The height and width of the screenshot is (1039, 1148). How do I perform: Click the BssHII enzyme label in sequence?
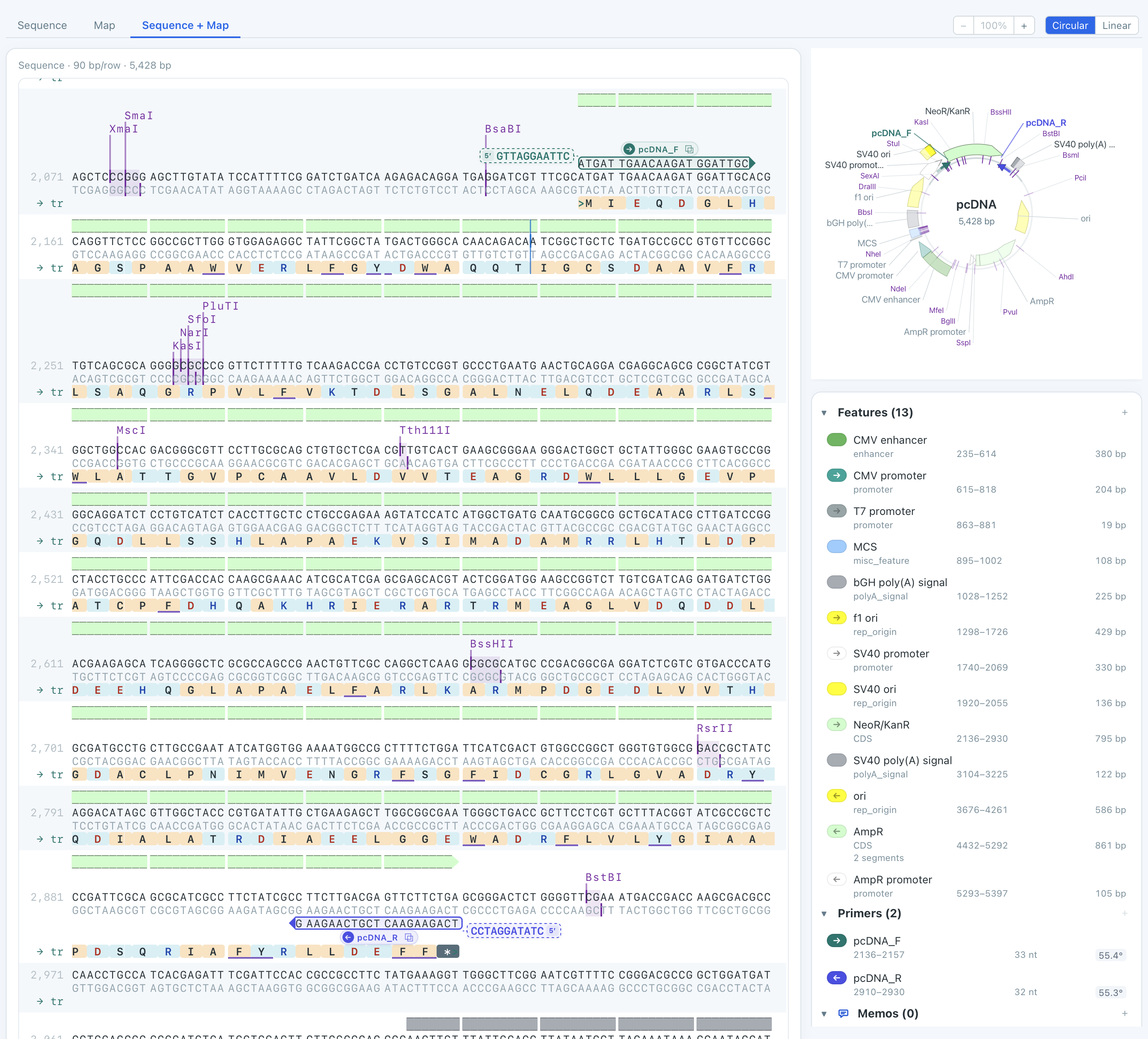tap(492, 644)
